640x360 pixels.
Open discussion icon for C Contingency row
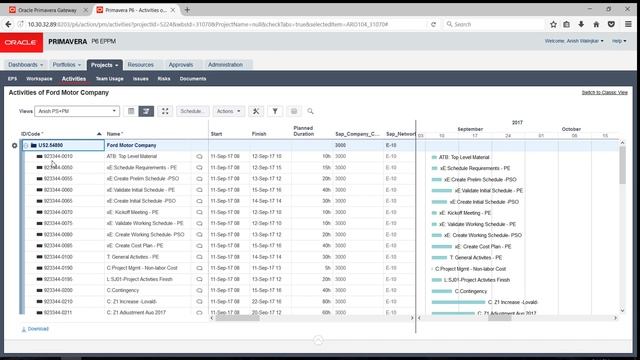199,290
